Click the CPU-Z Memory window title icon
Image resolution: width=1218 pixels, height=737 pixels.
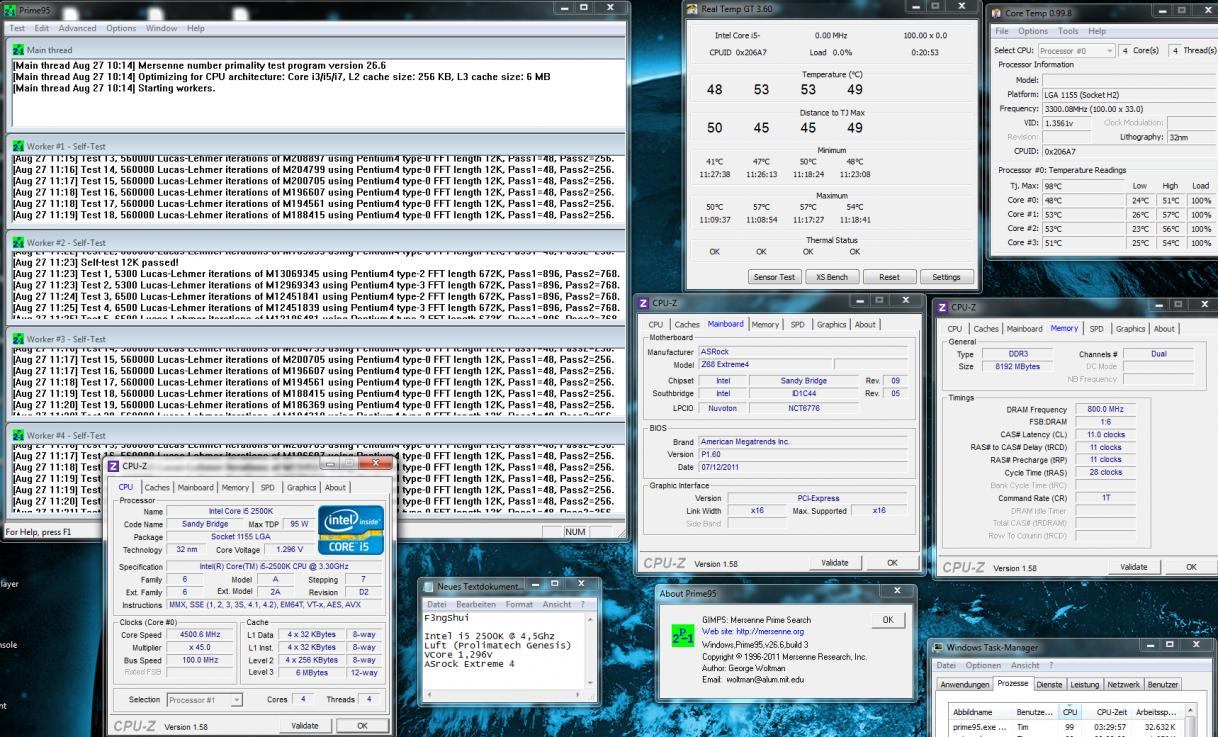coord(941,306)
